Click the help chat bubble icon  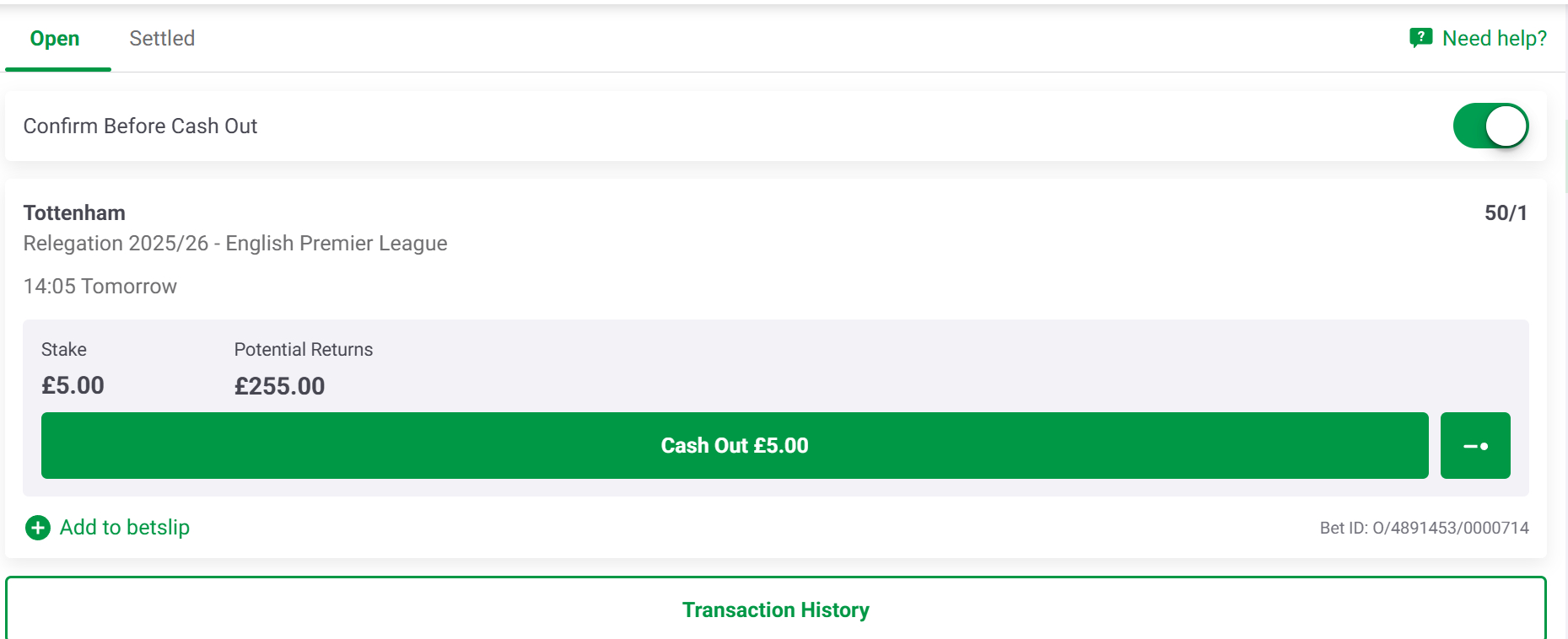(x=1420, y=38)
